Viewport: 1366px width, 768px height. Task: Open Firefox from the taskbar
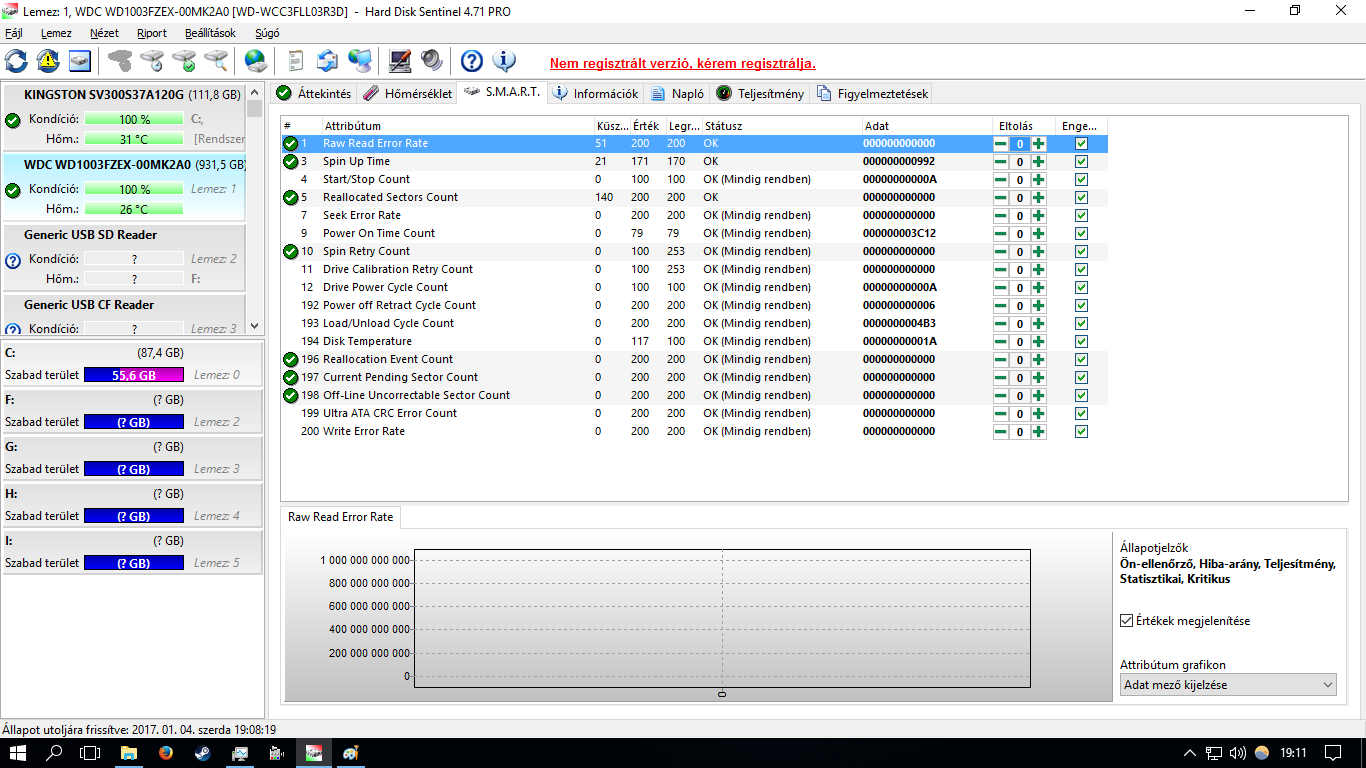coord(166,752)
